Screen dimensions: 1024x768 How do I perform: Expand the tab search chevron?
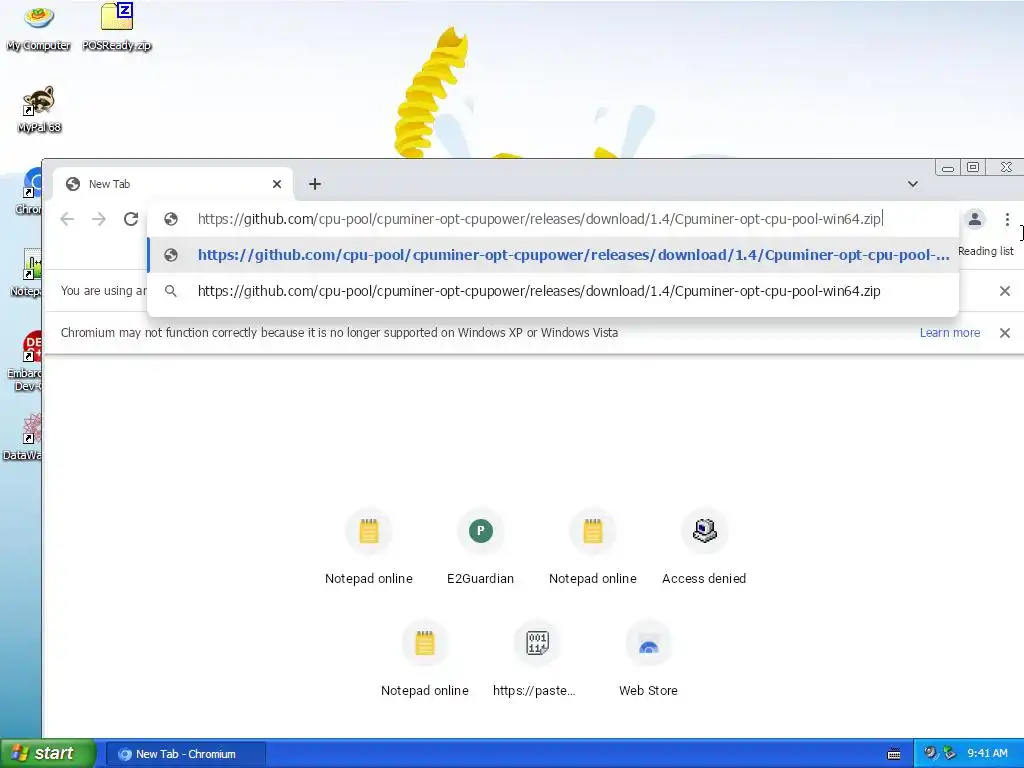coord(913,184)
